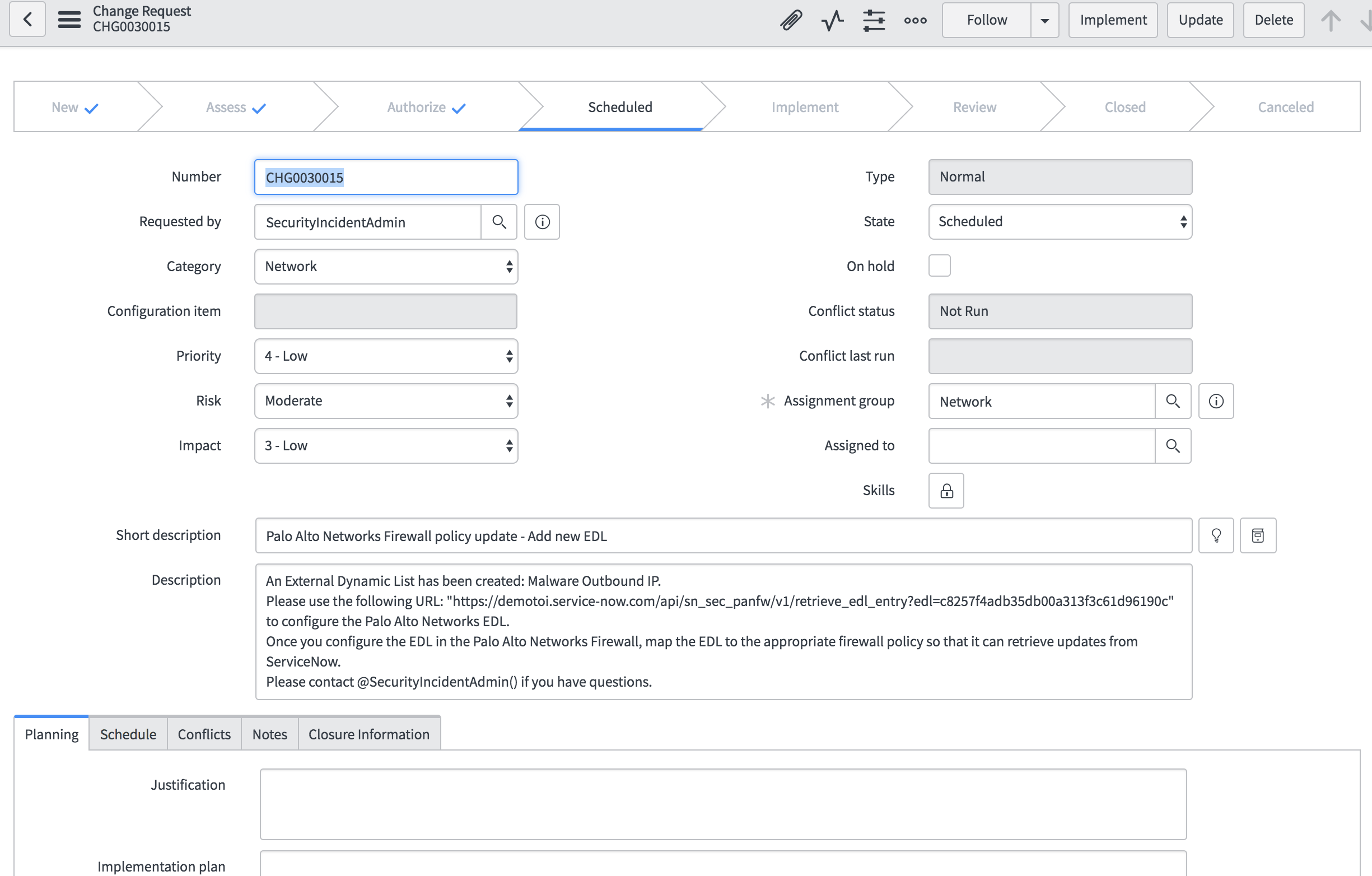Select the Closed stage in process flow
This screenshot has width=1372, height=876.
click(1124, 107)
